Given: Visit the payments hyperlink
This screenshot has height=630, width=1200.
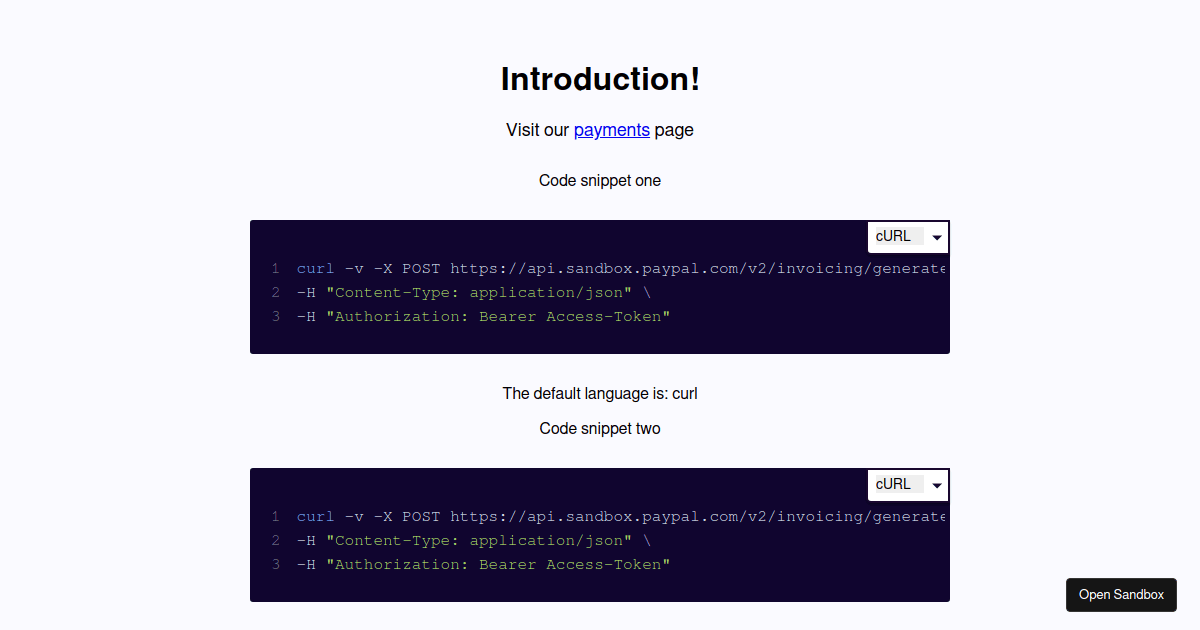Looking at the screenshot, I should click(x=611, y=130).
